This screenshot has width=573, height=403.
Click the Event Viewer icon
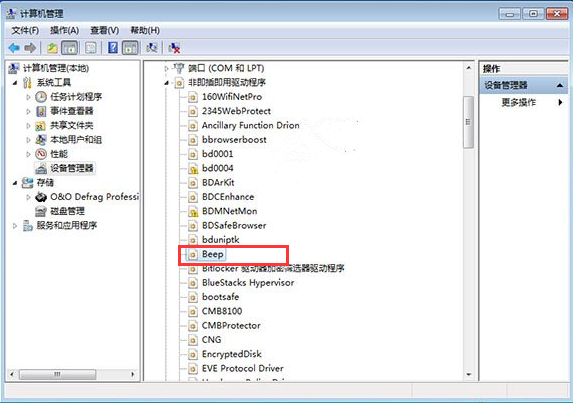41,111
